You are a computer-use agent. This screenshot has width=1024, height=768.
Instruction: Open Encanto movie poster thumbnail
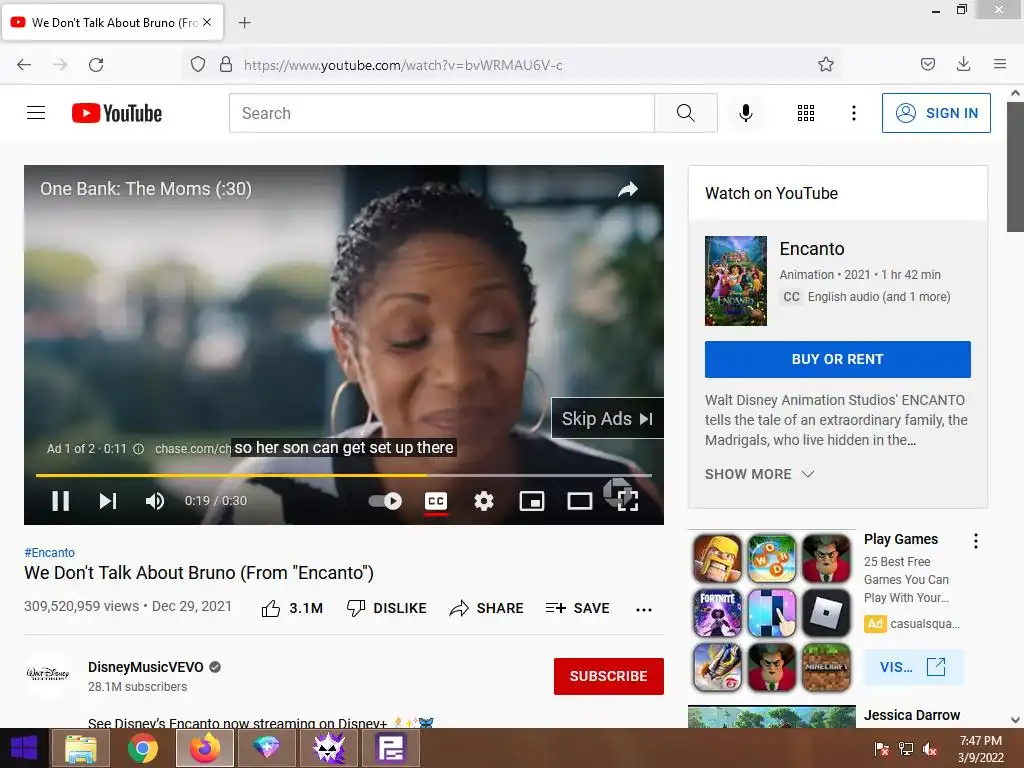coord(735,281)
